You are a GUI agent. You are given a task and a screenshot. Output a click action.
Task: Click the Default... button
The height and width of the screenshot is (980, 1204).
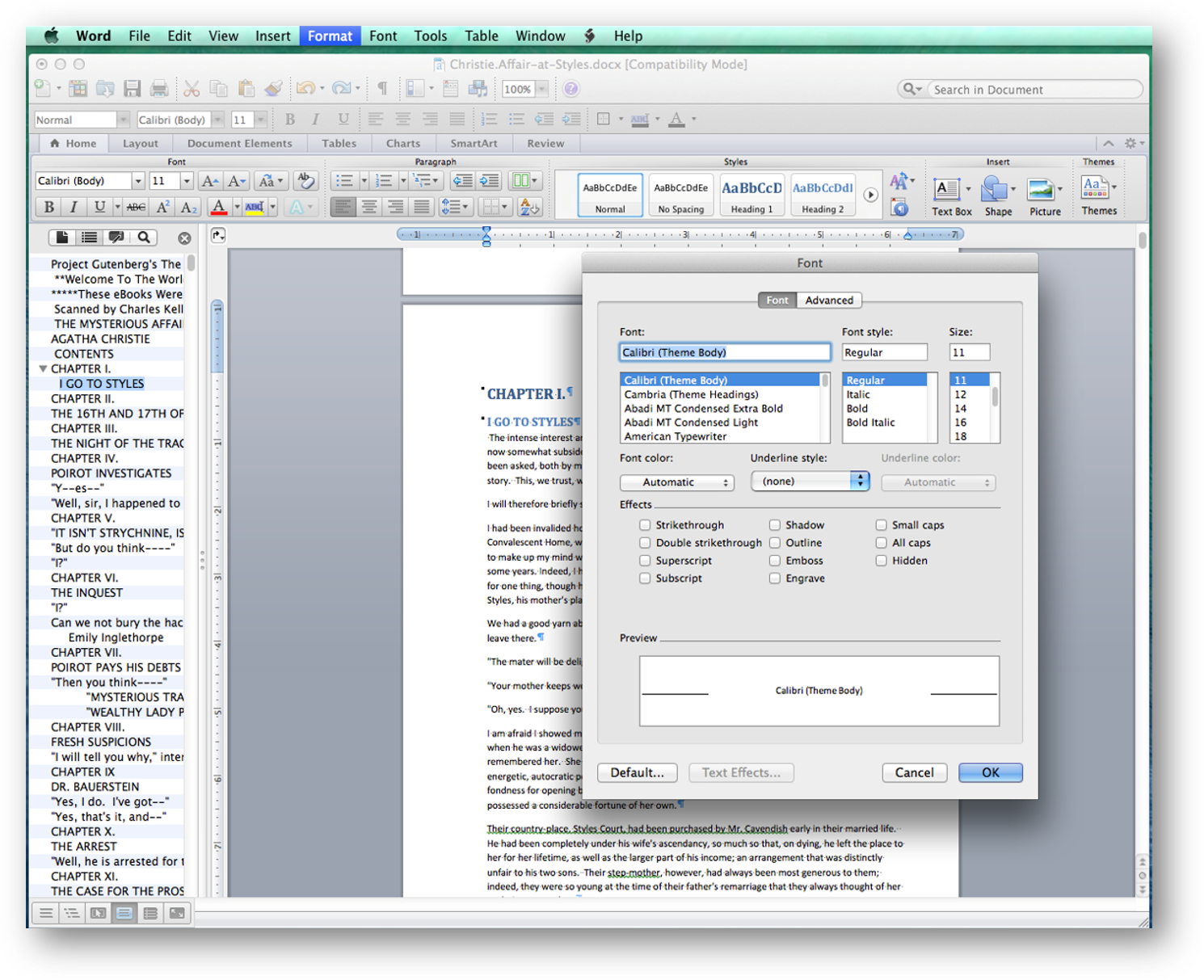click(637, 773)
